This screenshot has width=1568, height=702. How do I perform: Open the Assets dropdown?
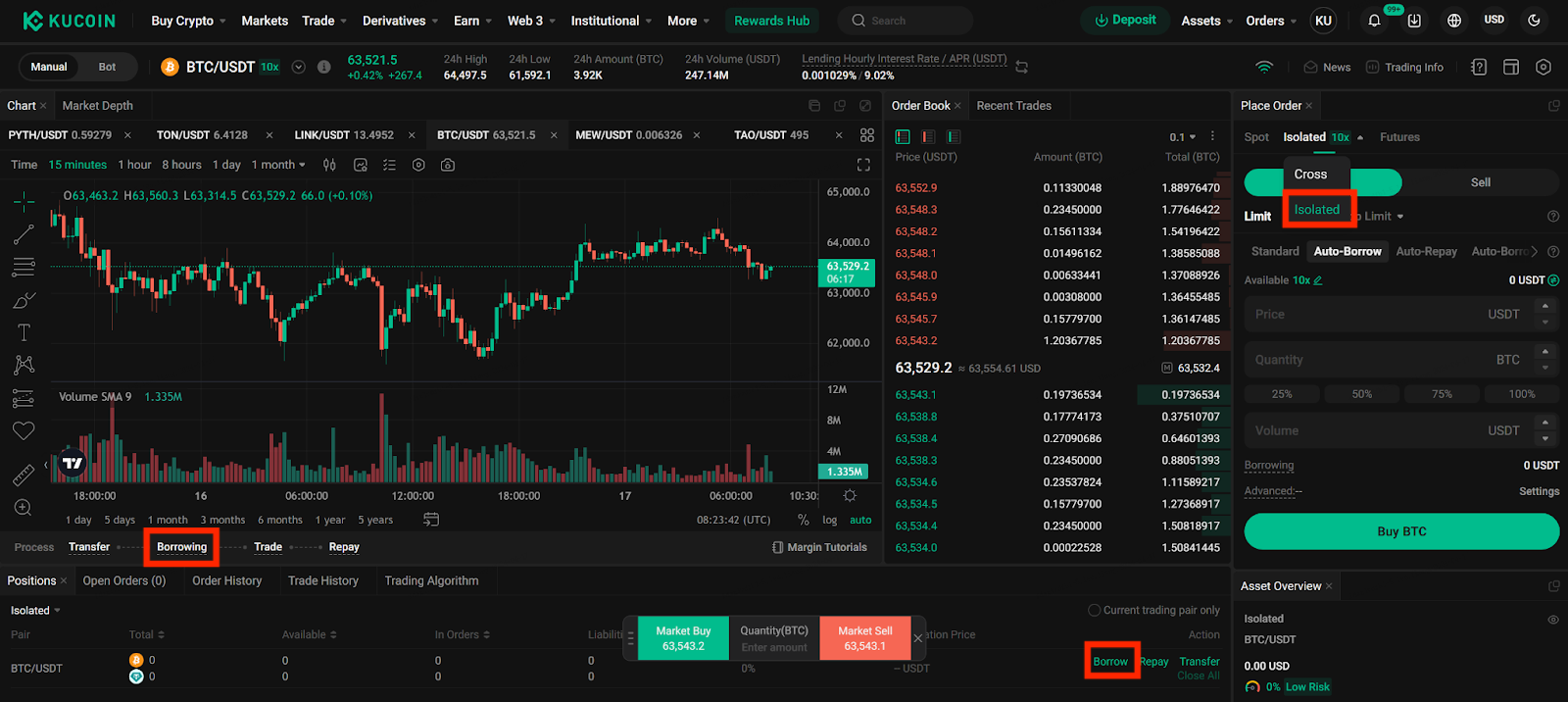[1206, 21]
